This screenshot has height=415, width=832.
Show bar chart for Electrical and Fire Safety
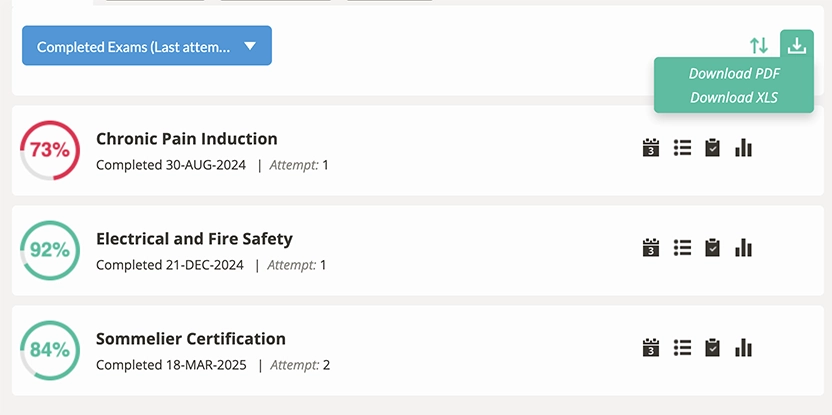click(x=743, y=247)
